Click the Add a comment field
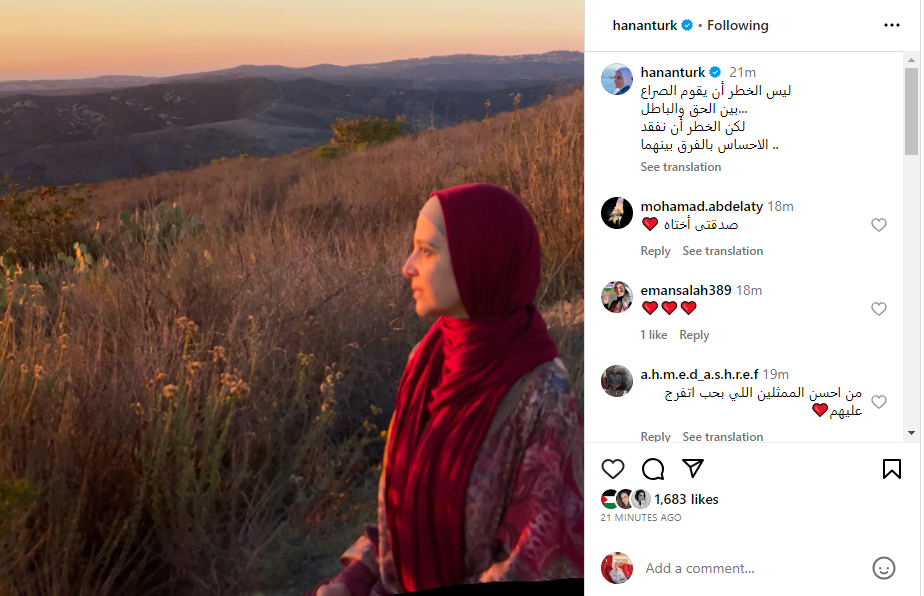The width and height of the screenshot is (924, 596). tap(752, 568)
